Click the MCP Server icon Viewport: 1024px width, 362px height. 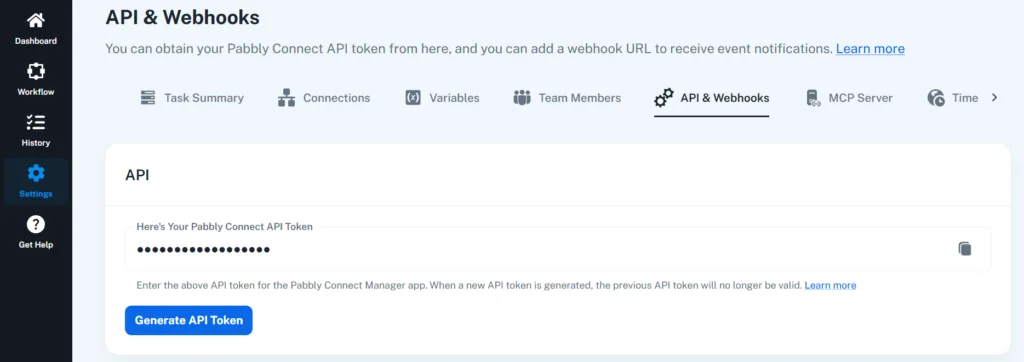(x=813, y=98)
